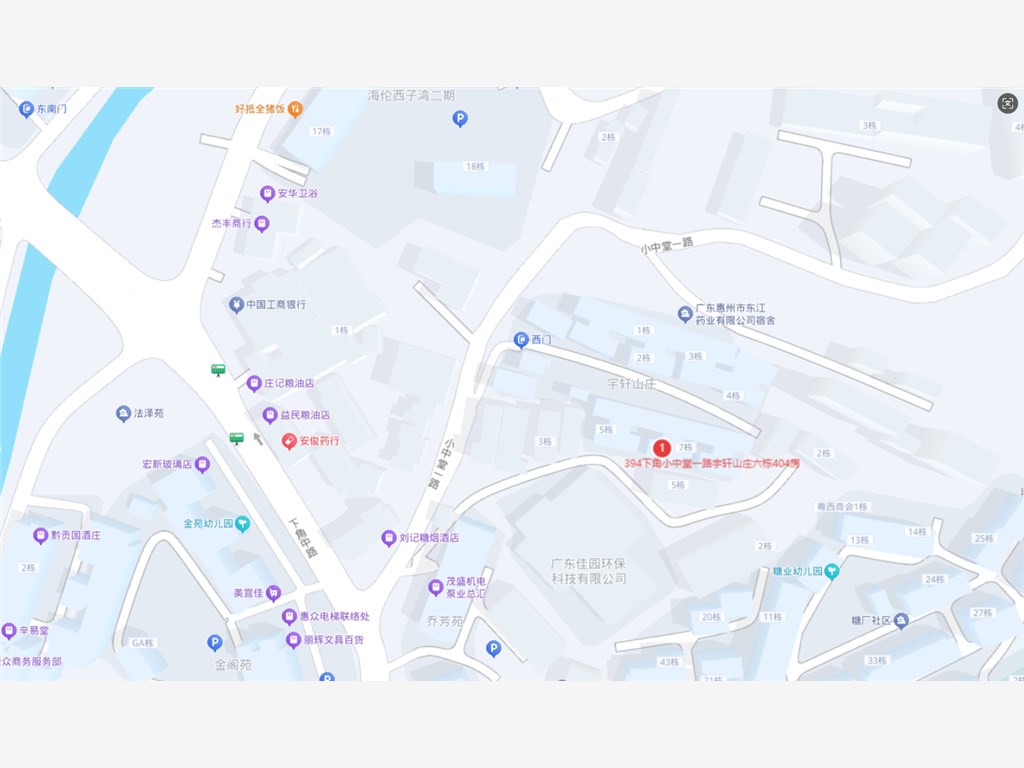Select the 中国工商银行 bank icon
The height and width of the screenshot is (768, 1024).
coord(236,304)
